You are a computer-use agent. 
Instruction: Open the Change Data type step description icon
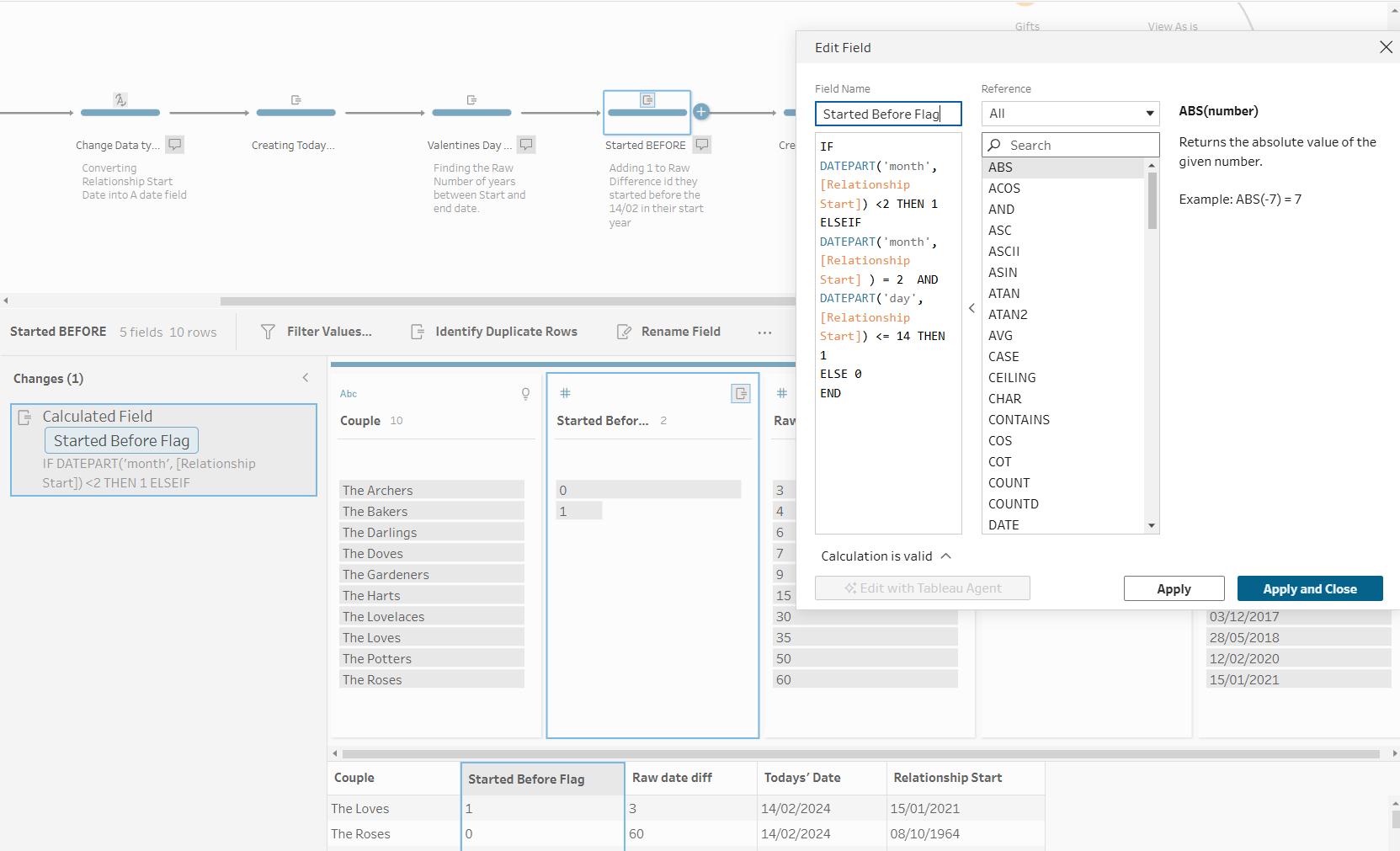coord(174,144)
